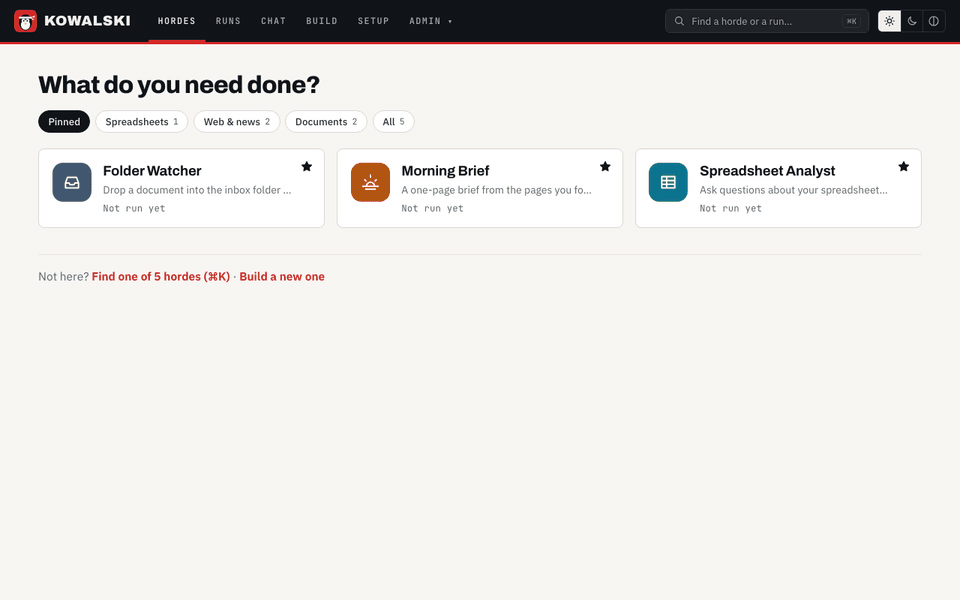Open the Build nav tab

tap(322, 21)
